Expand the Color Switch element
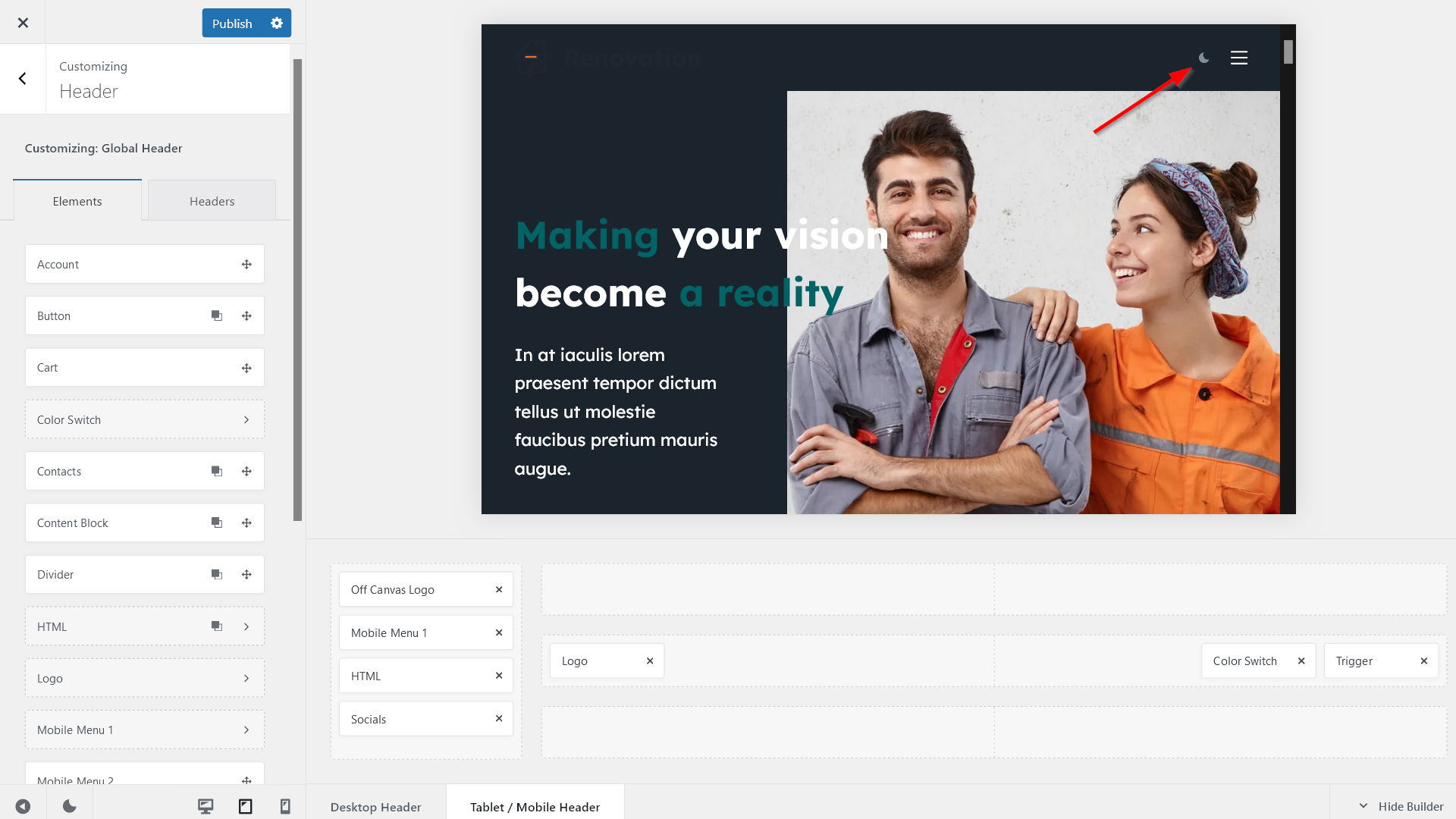This screenshot has width=1456, height=819. (x=246, y=419)
